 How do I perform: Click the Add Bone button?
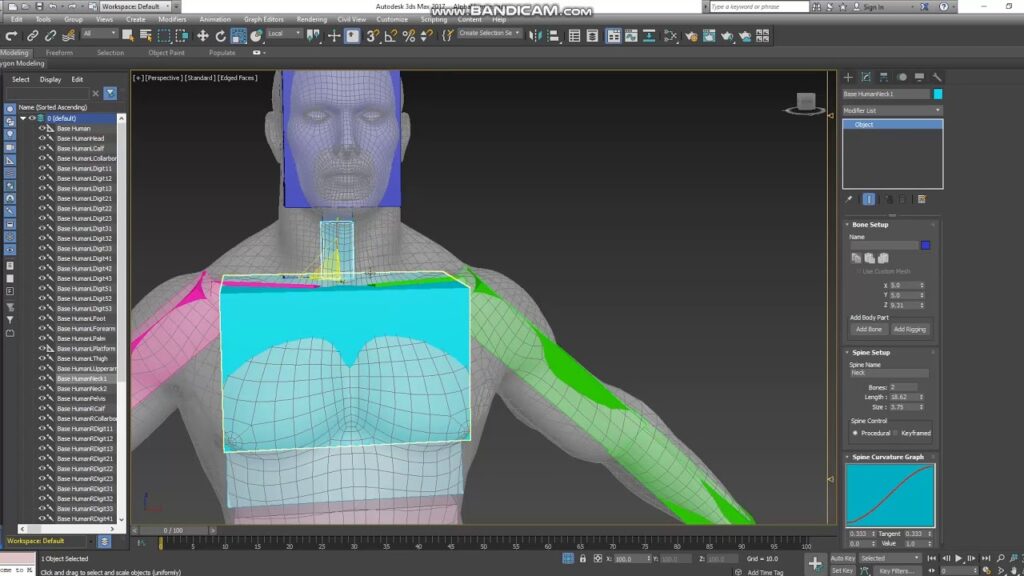coord(868,329)
